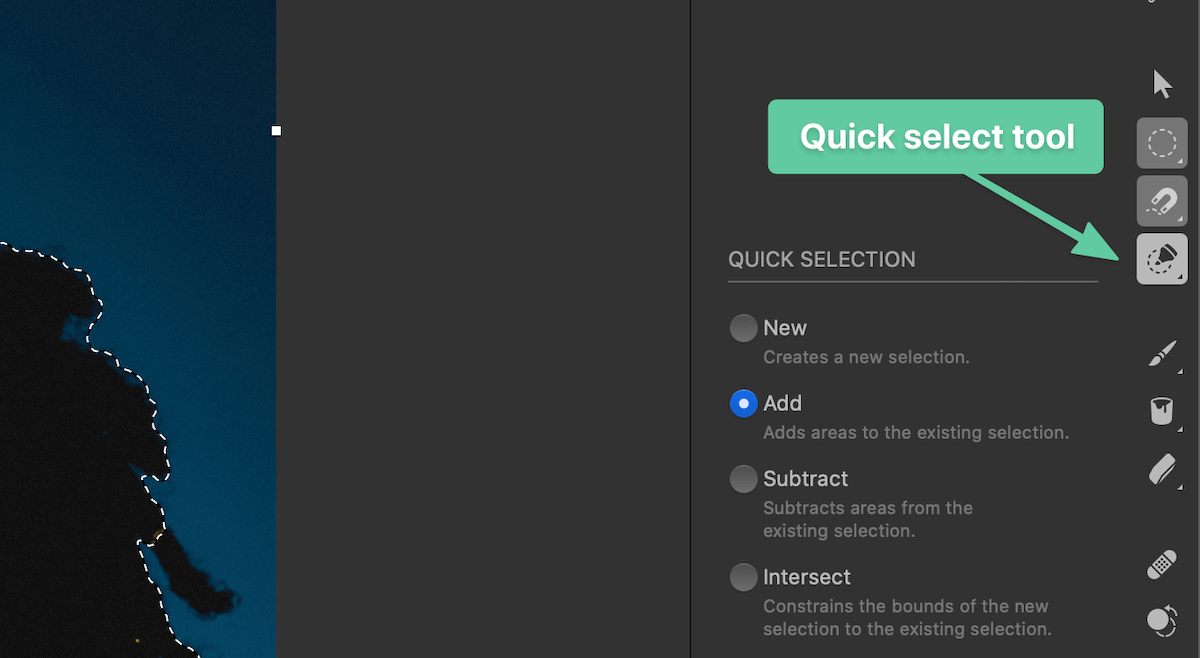Click the Quick select tool callout label
The image size is (1200, 658).
point(935,136)
